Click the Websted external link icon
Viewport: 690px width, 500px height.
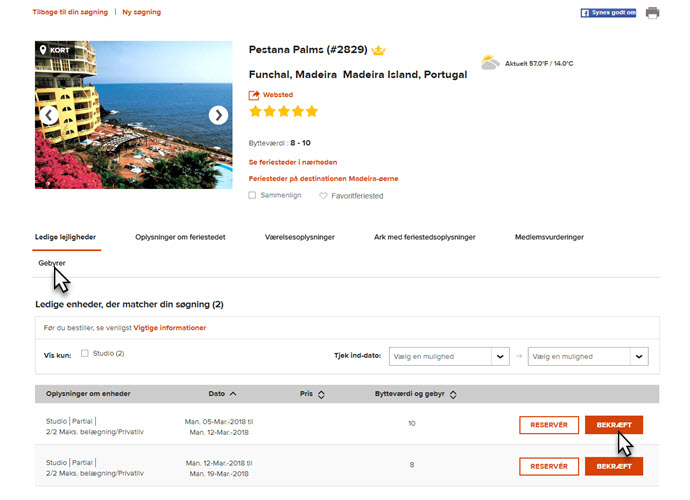tap(254, 95)
